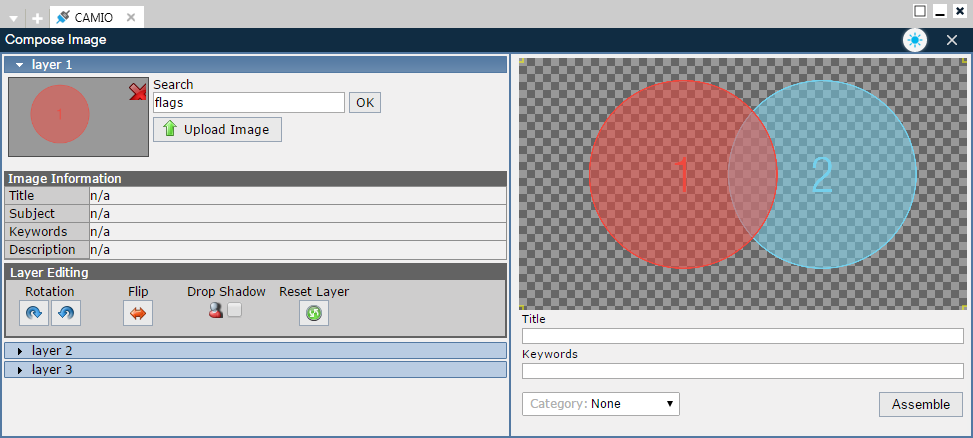
Task: Click the new tab plus icon
Action: click(37, 18)
